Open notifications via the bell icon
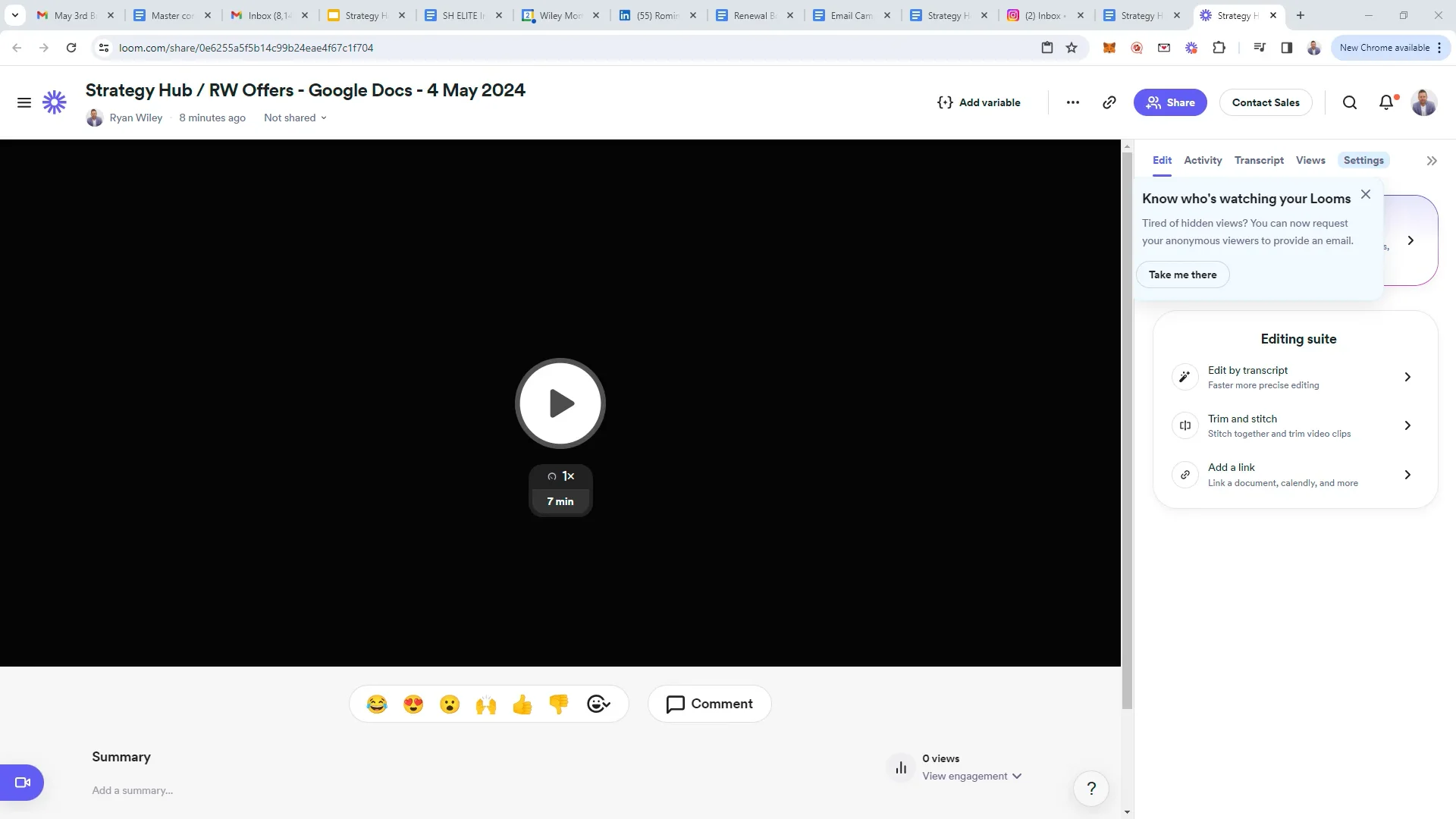Image resolution: width=1456 pixels, height=819 pixels. pyautogui.click(x=1387, y=102)
